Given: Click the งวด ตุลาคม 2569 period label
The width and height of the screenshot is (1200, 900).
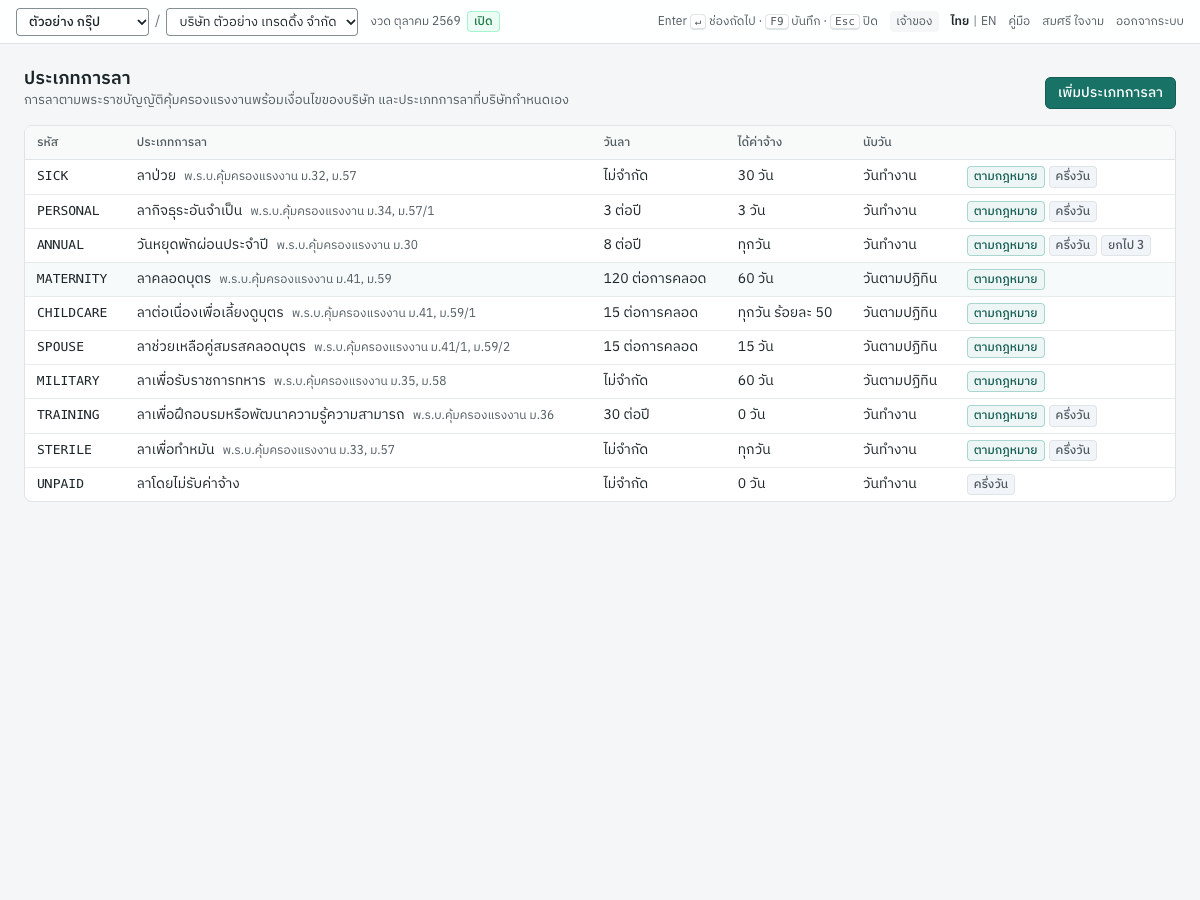Looking at the screenshot, I should pos(415,21).
